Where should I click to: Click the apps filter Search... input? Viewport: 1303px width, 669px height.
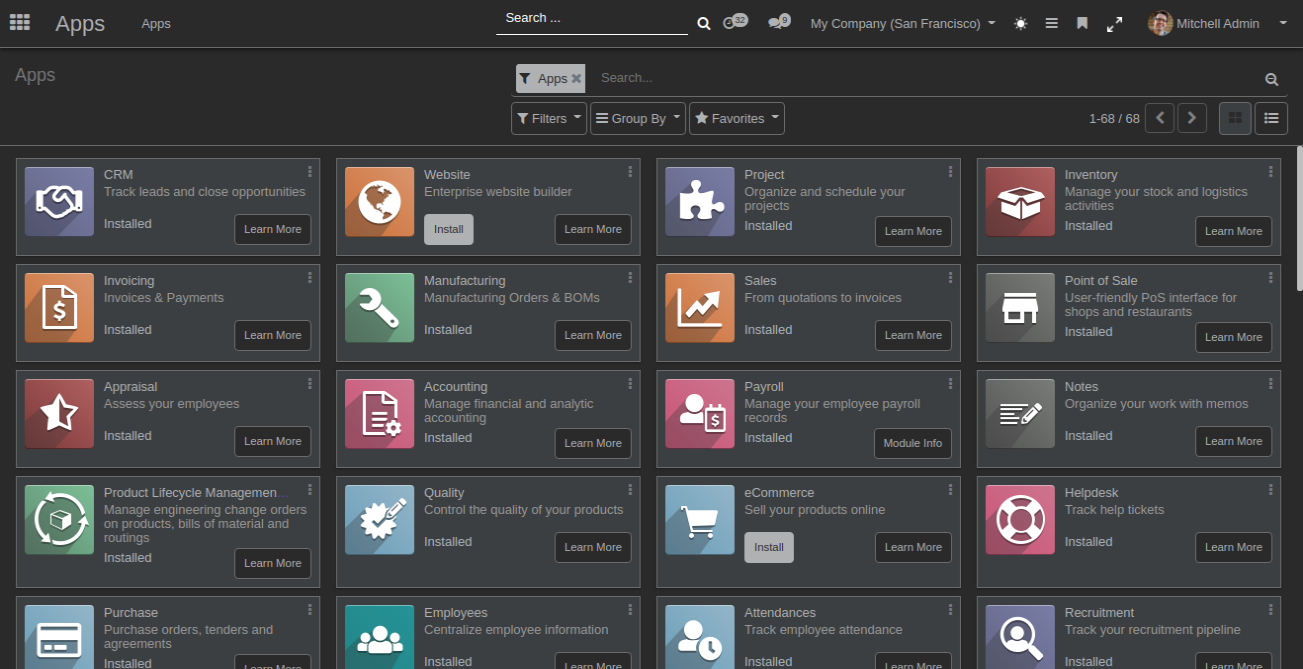(x=925, y=78)
